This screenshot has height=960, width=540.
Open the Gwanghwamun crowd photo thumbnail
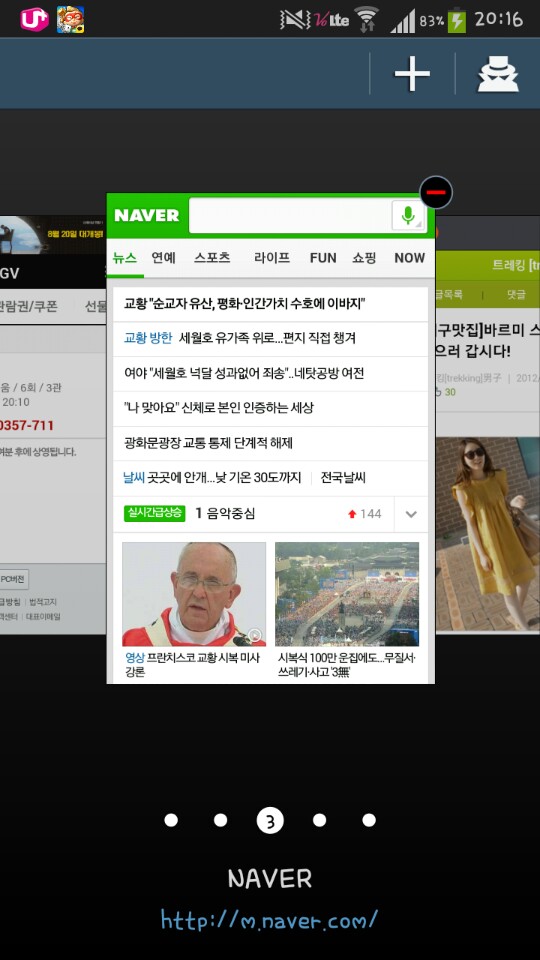pos(347,594)
